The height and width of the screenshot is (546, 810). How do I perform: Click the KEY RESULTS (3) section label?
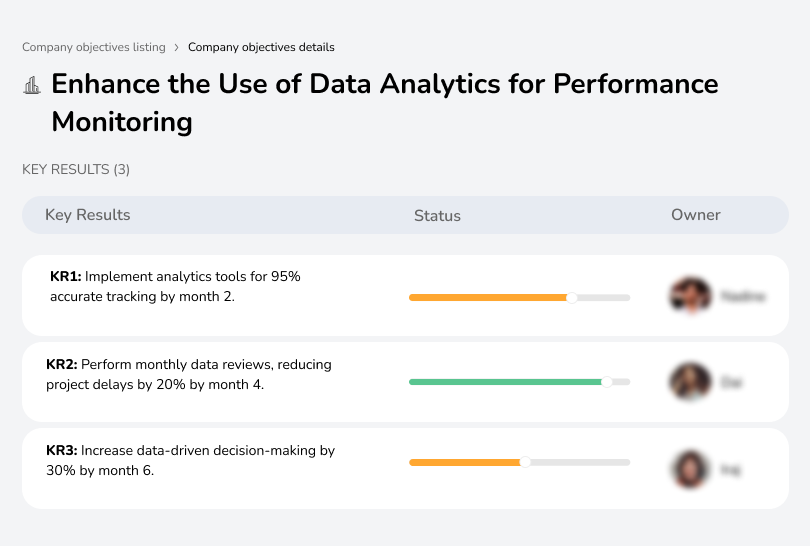[76, 170]
